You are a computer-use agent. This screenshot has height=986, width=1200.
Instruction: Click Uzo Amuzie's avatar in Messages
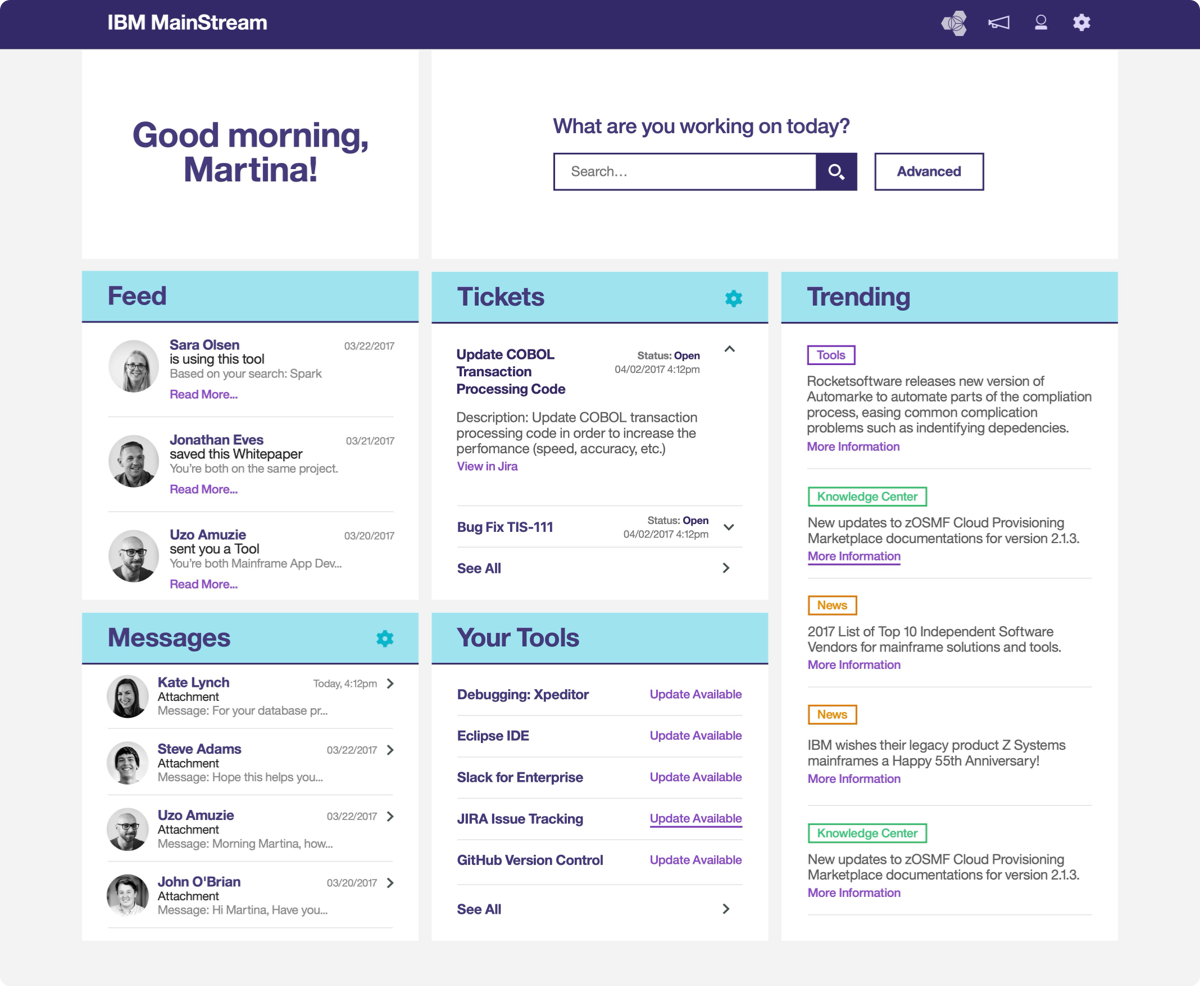(x=127, y=830)
